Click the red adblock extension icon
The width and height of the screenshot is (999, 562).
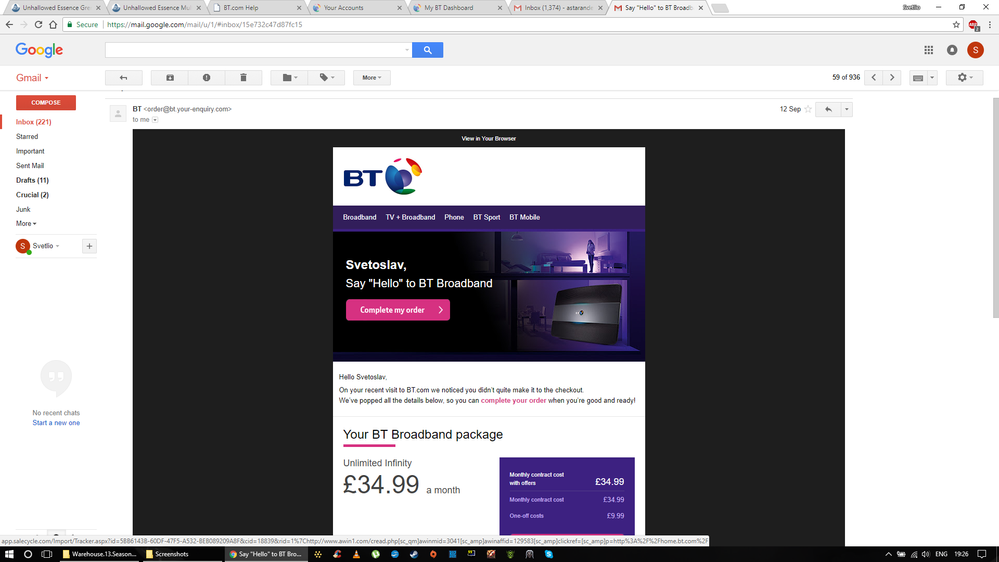click(x=974, y=25)
